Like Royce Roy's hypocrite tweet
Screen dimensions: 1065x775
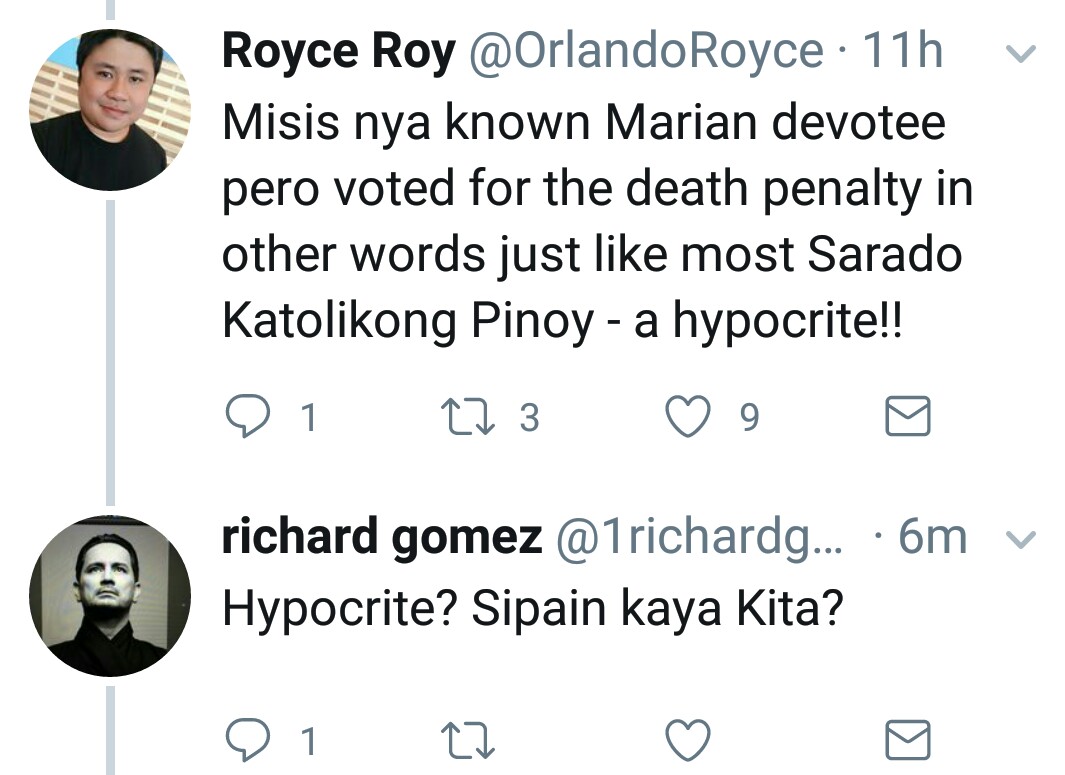click(687, 417)
